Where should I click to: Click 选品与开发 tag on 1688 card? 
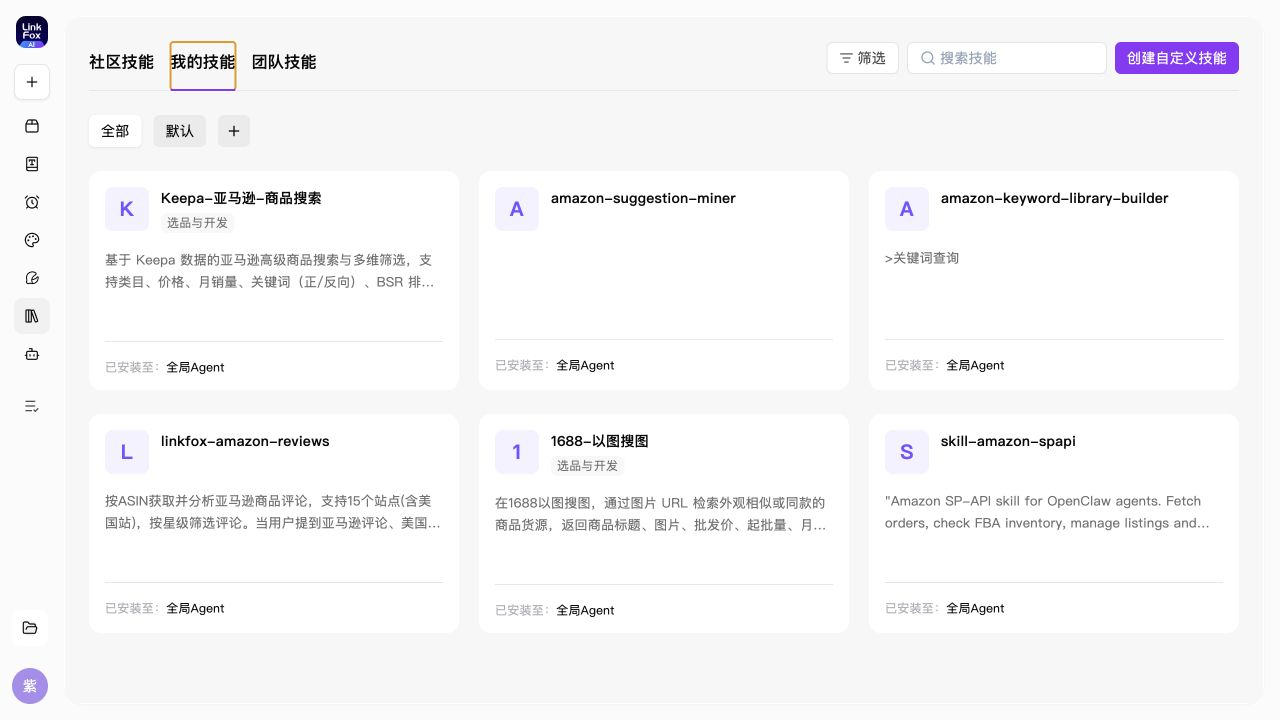click(x=587, y=466)
